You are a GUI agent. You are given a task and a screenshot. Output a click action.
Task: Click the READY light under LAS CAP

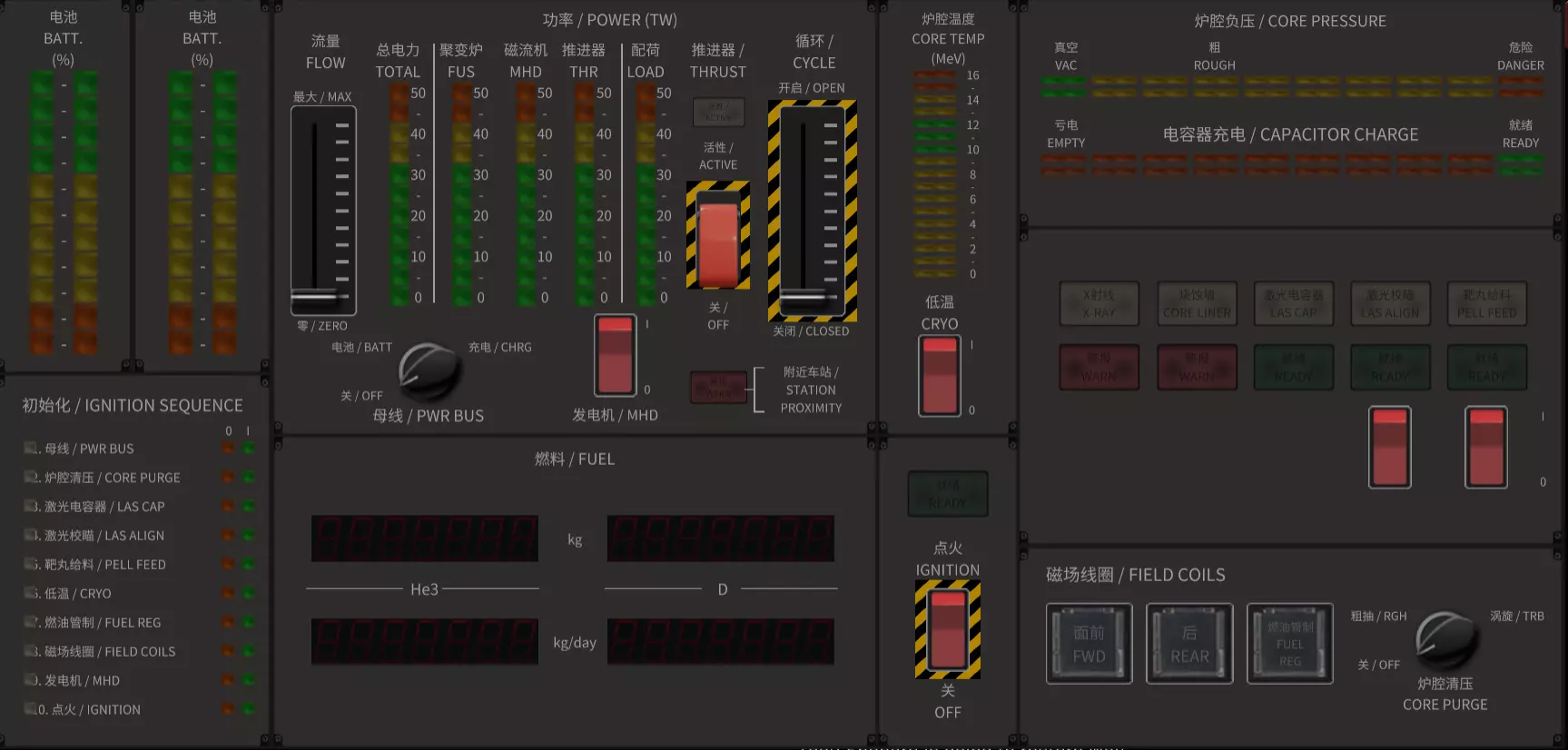click(x=1294, y=368)
